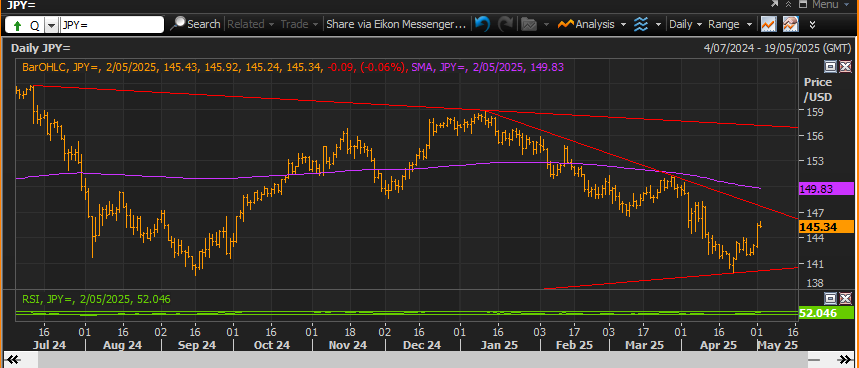859x368 pixels.
Task: Click the SMA JPY= legend text
Action: pos(488,67)
